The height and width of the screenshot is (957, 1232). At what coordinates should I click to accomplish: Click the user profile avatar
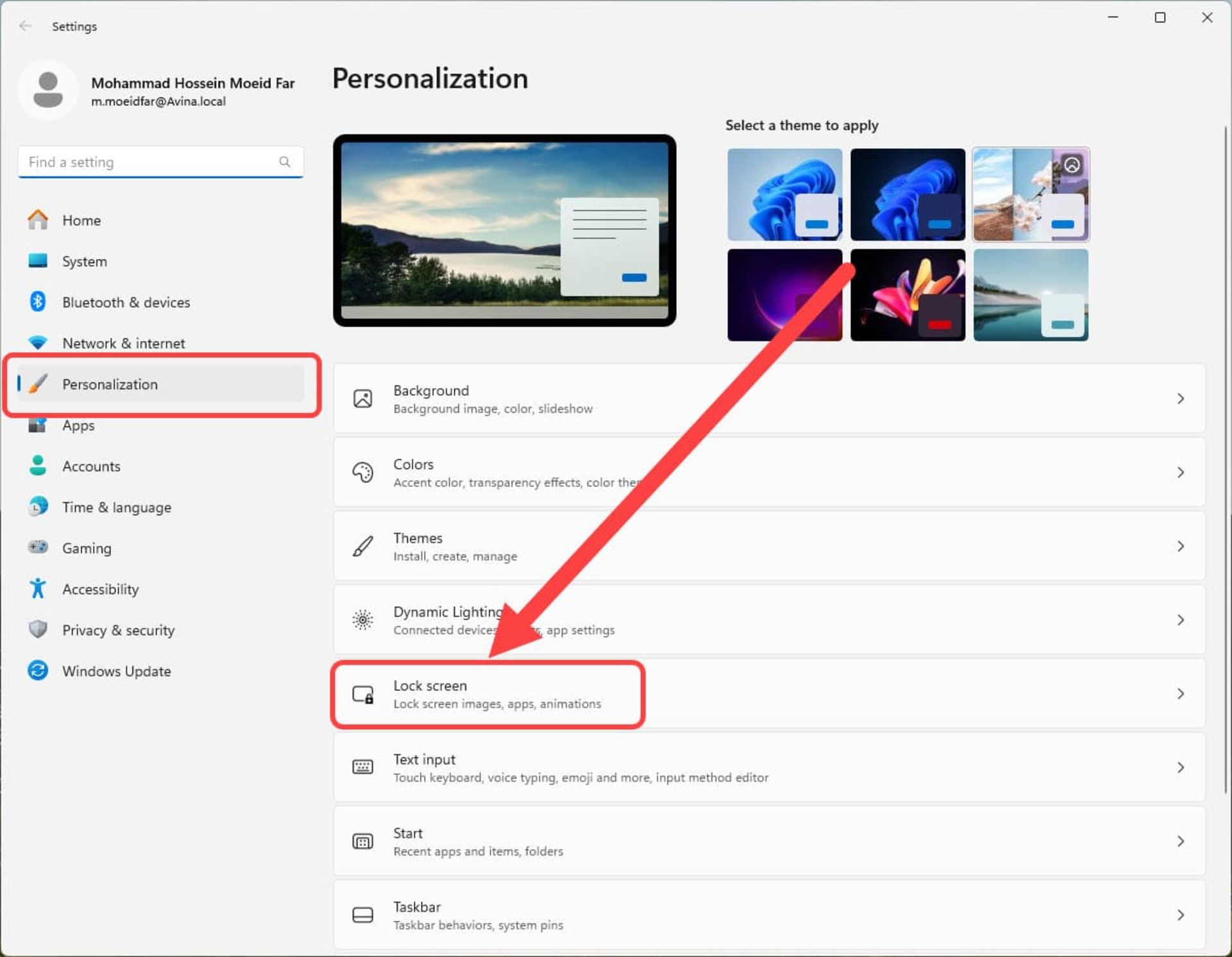pyautogui.click(x=48, y=90)
